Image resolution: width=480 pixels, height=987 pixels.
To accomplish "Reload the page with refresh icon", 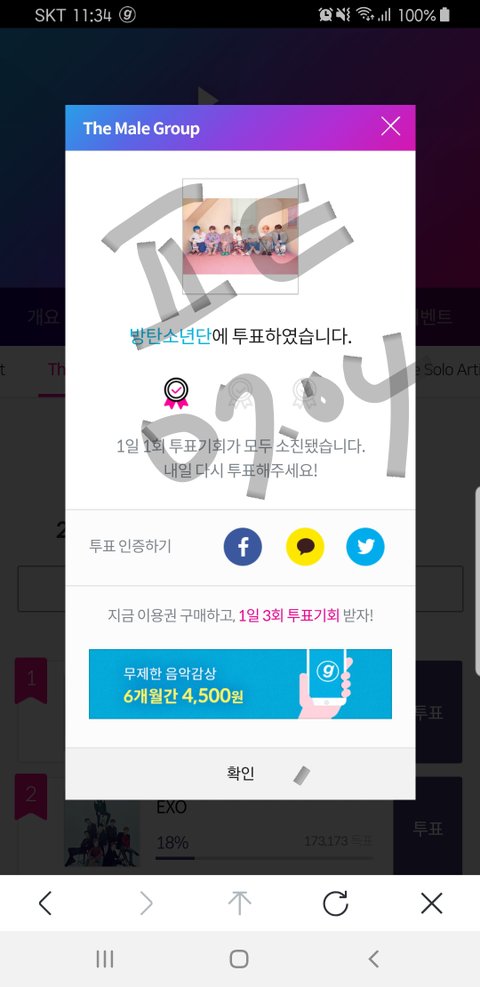I will 335,904.
